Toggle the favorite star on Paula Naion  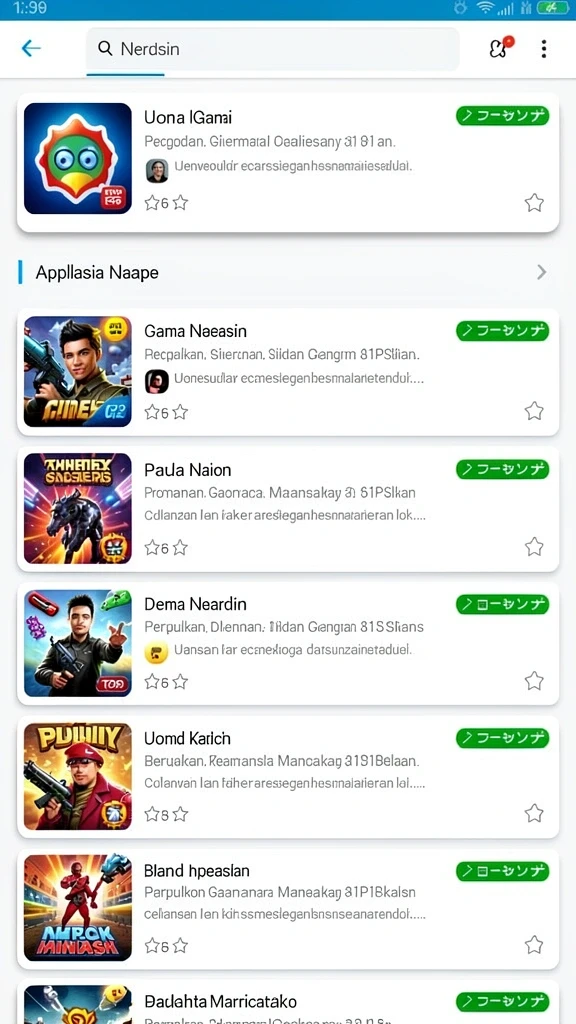(534, 547)
